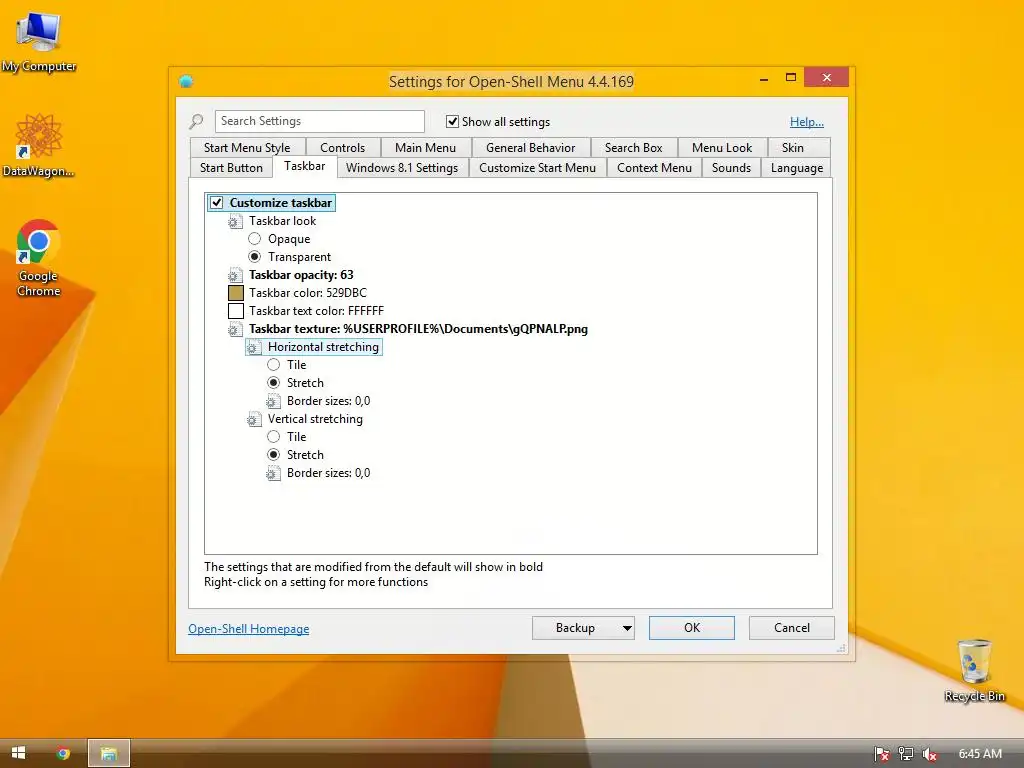Click the 6:45 AM taskbar clock
1024x768 pixels.
980,754
